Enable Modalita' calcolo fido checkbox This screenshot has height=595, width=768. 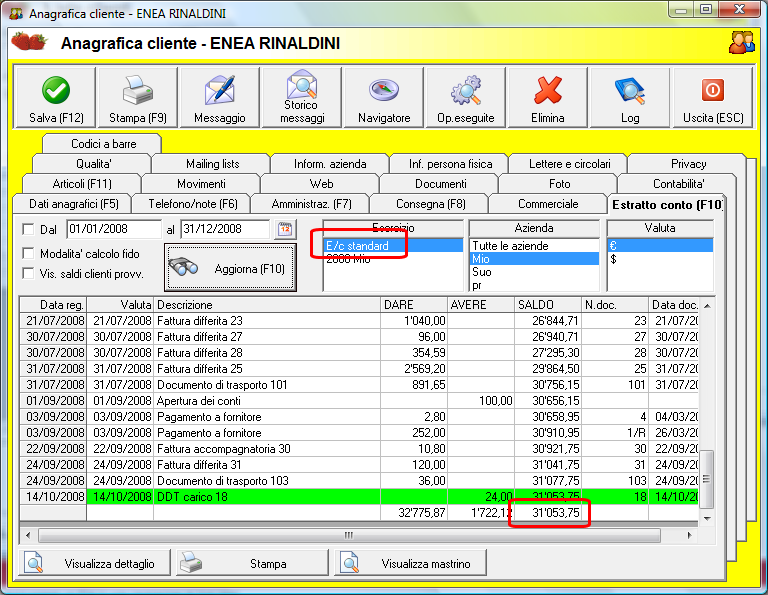point(28,253)
